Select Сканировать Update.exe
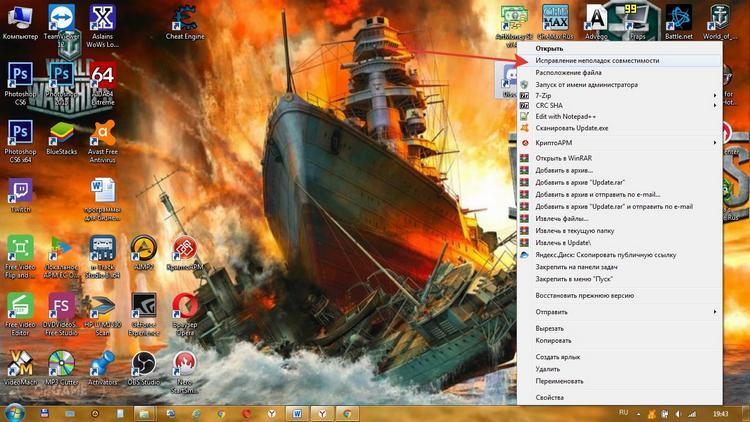Viewport: 750px width, 422px height. [x=620, y=128]
